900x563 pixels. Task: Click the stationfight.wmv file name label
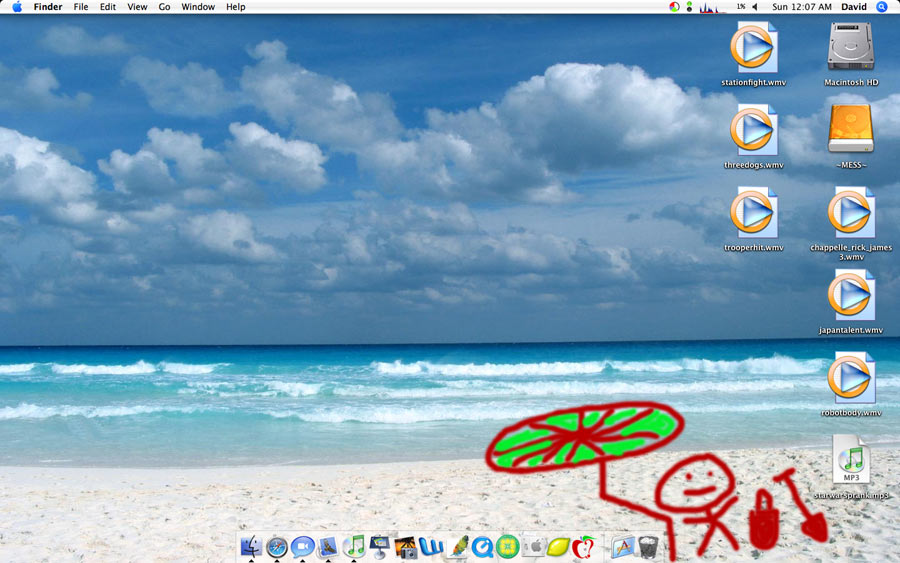(754, 83)
